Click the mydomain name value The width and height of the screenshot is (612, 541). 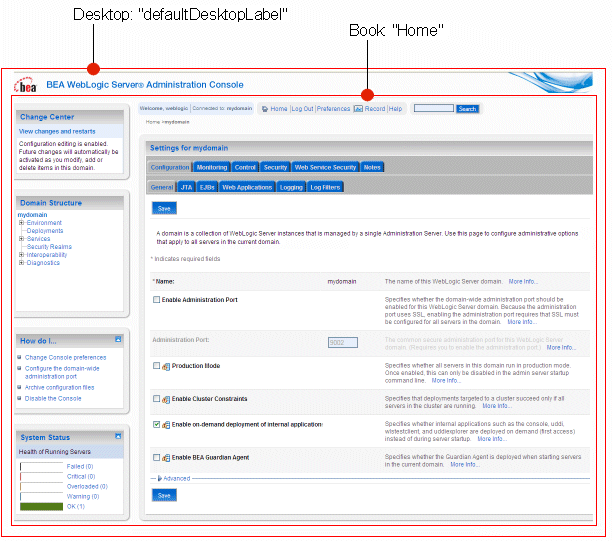[342, 282]
